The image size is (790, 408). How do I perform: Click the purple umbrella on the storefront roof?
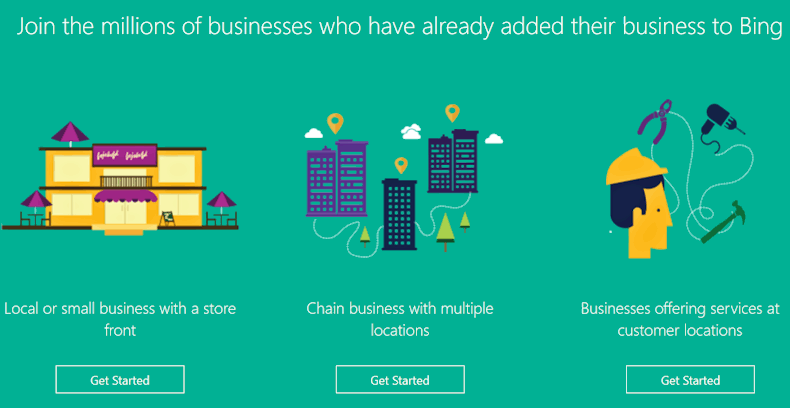(70, 133)
